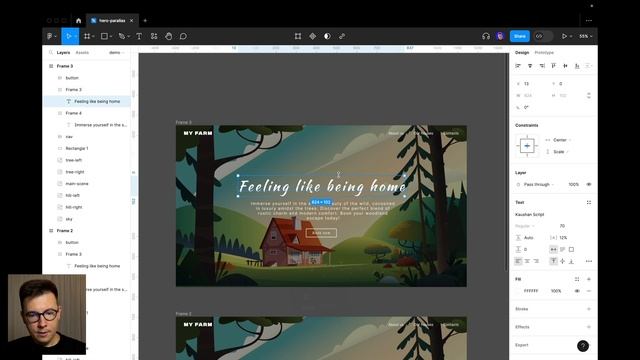Open the Center horizontal constraint dropdown

pos(558,140)
